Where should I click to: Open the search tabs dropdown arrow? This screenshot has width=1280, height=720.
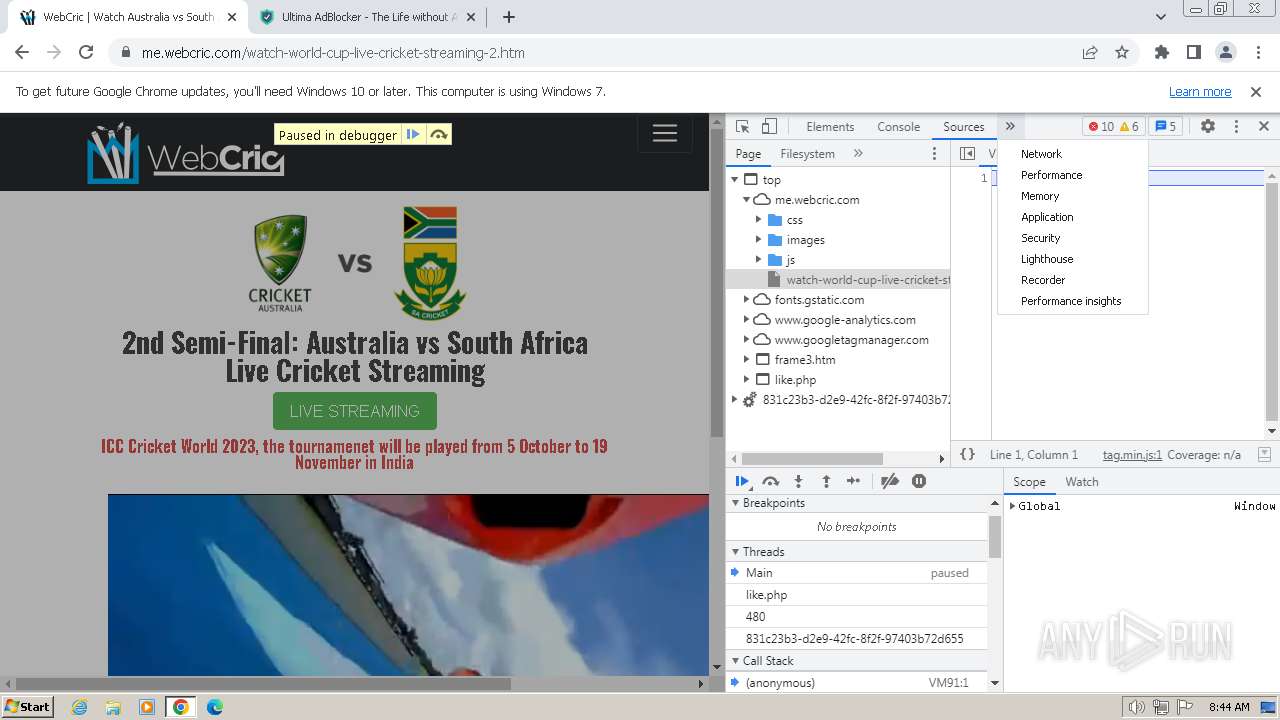[1161, 17]
